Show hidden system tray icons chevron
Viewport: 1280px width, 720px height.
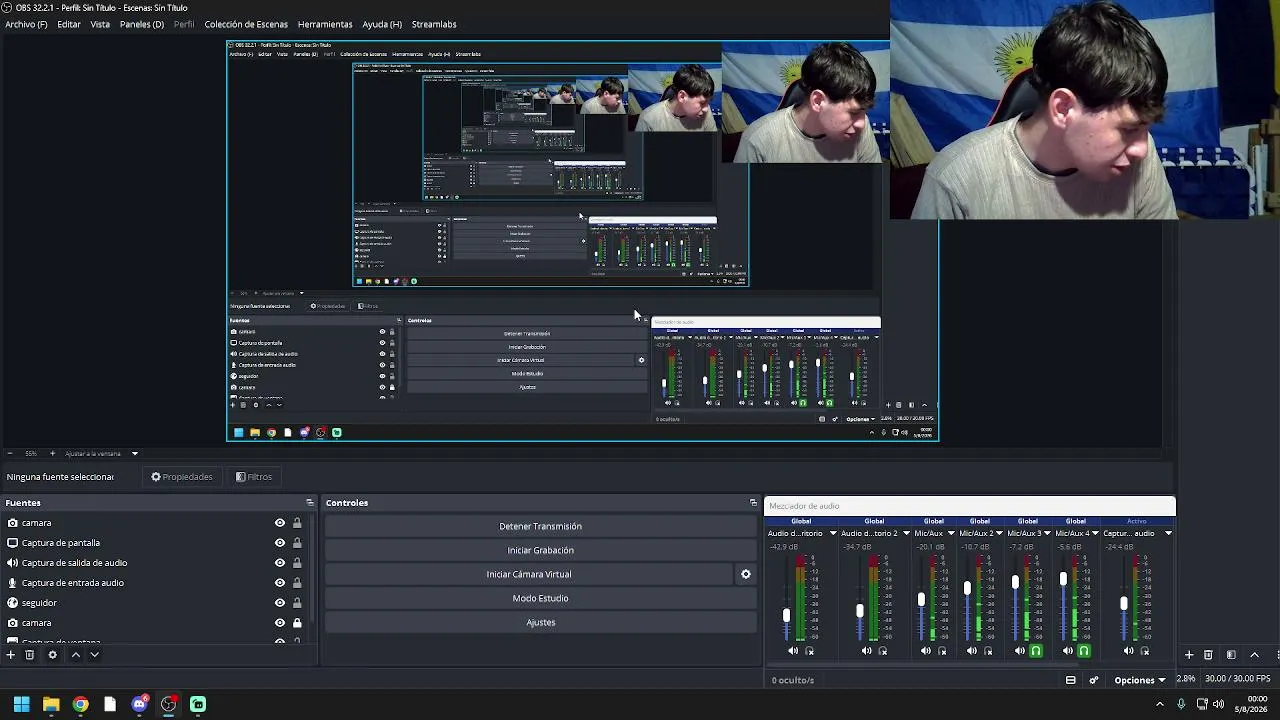click(1160, 704)
